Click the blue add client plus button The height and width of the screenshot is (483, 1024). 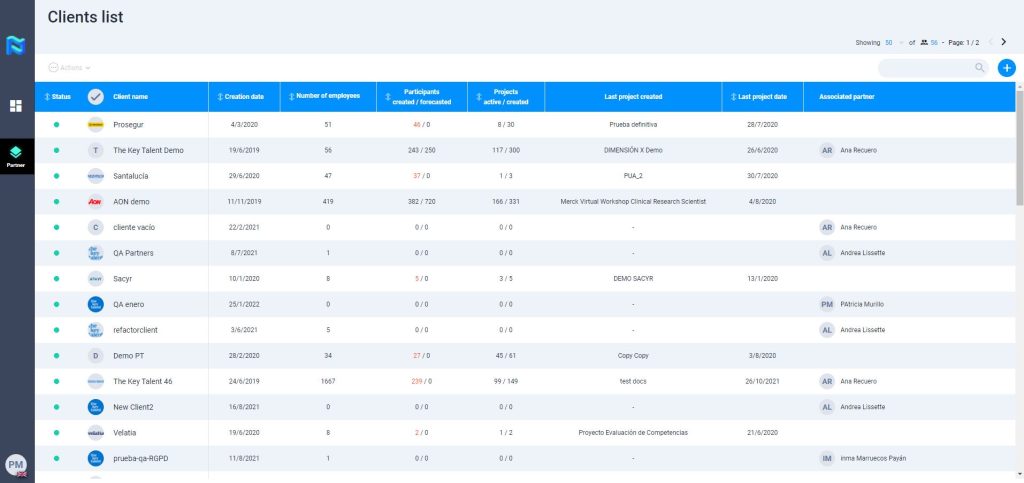point(1007,68)
